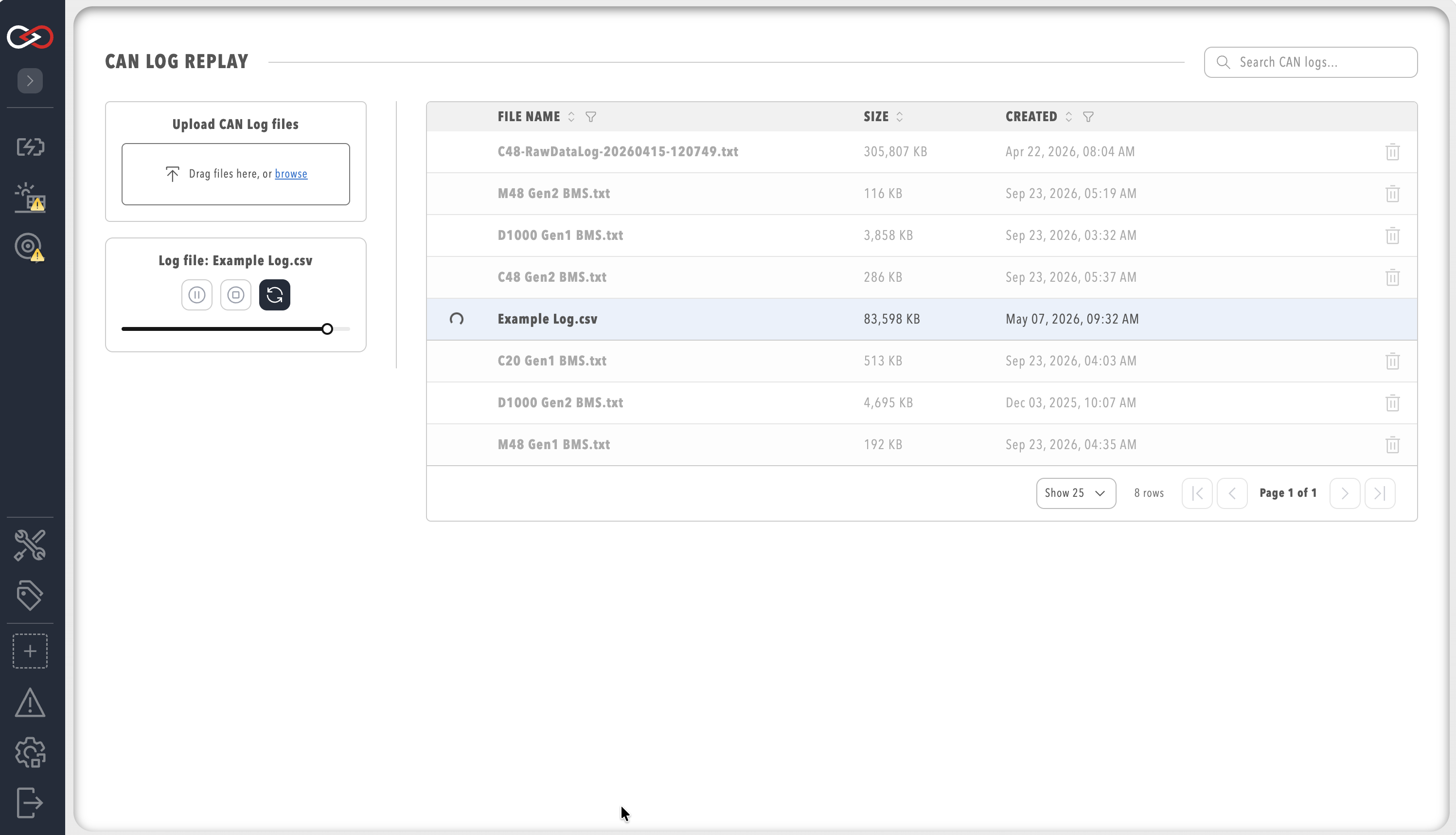Sort by SIZE column arrows
Screen dimensions: 1456x835
tap(900, 117)
